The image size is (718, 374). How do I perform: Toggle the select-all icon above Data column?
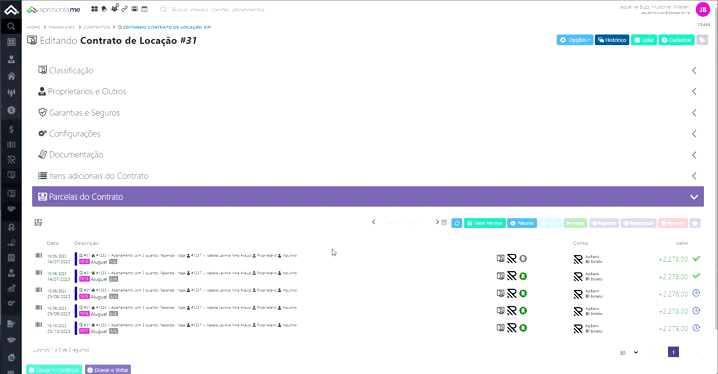coord(38,222)
